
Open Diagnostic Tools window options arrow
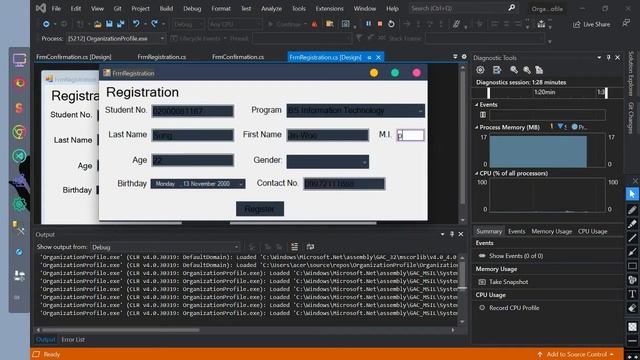point(599,58)
